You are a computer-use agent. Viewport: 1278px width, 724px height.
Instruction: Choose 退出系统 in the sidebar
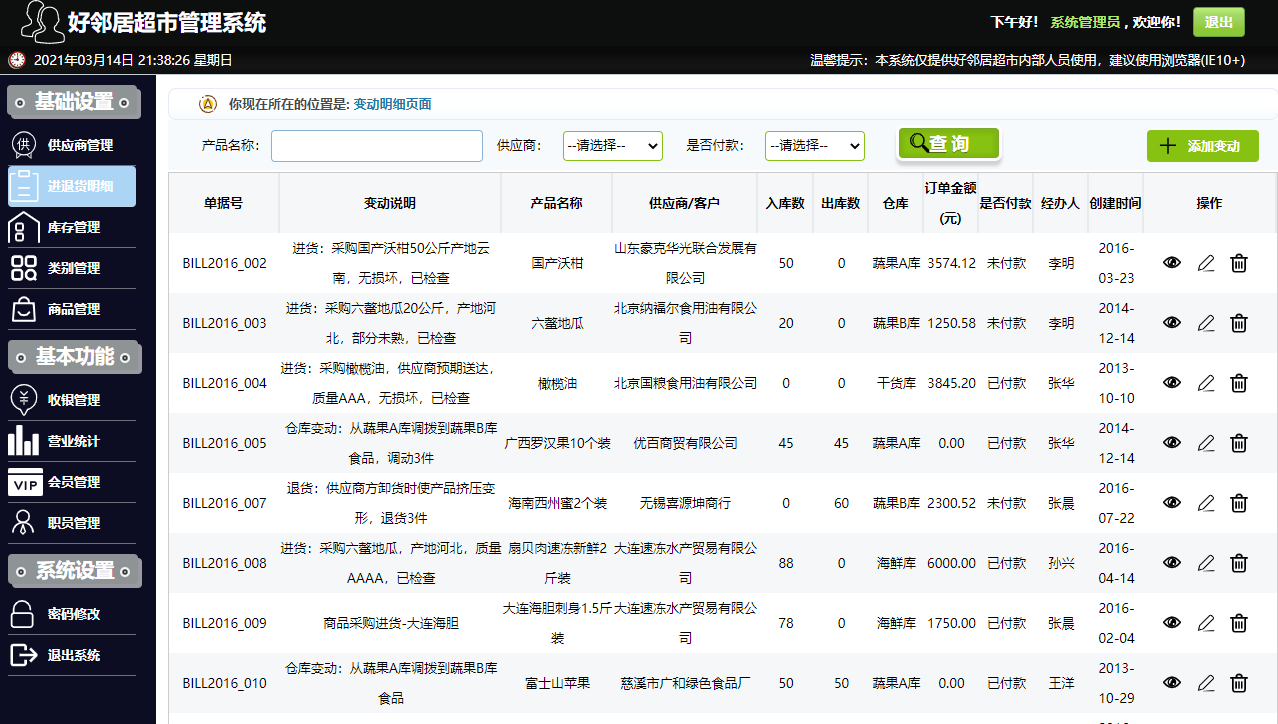(72, 655)
